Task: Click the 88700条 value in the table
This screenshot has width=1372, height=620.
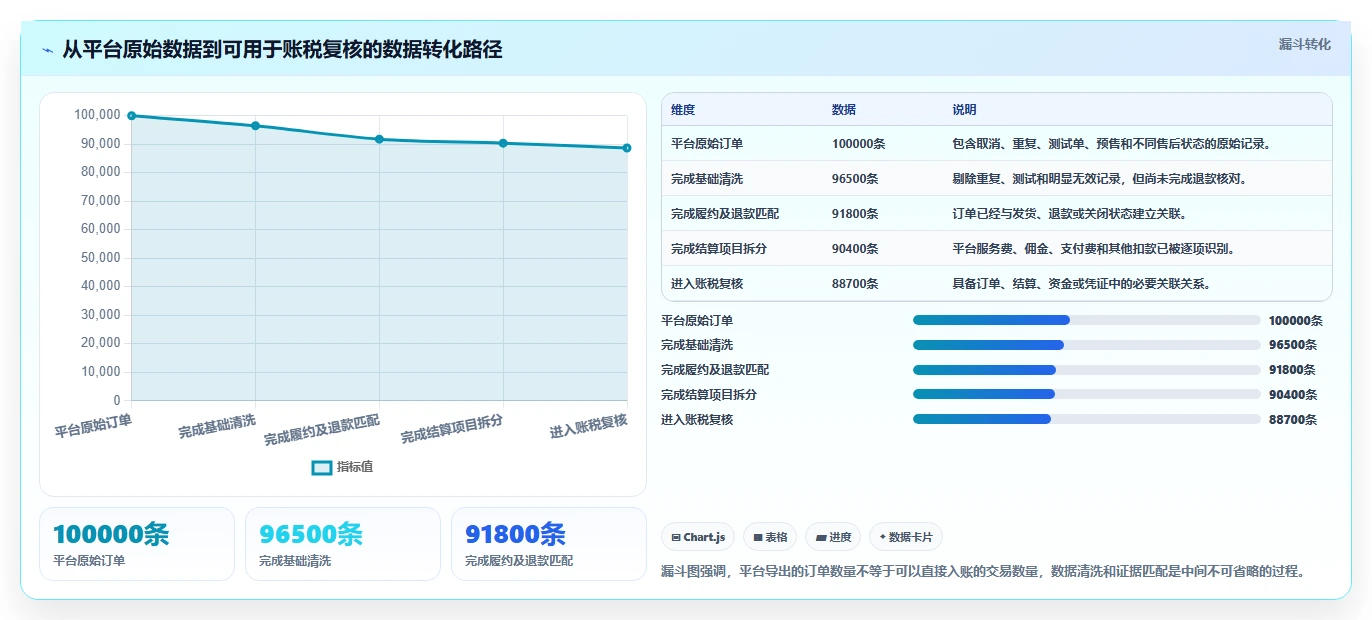Action: [855, 284]
